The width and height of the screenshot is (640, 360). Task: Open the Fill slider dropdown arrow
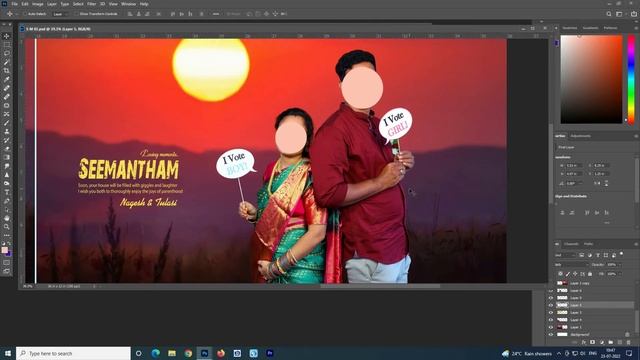point(620,274)
